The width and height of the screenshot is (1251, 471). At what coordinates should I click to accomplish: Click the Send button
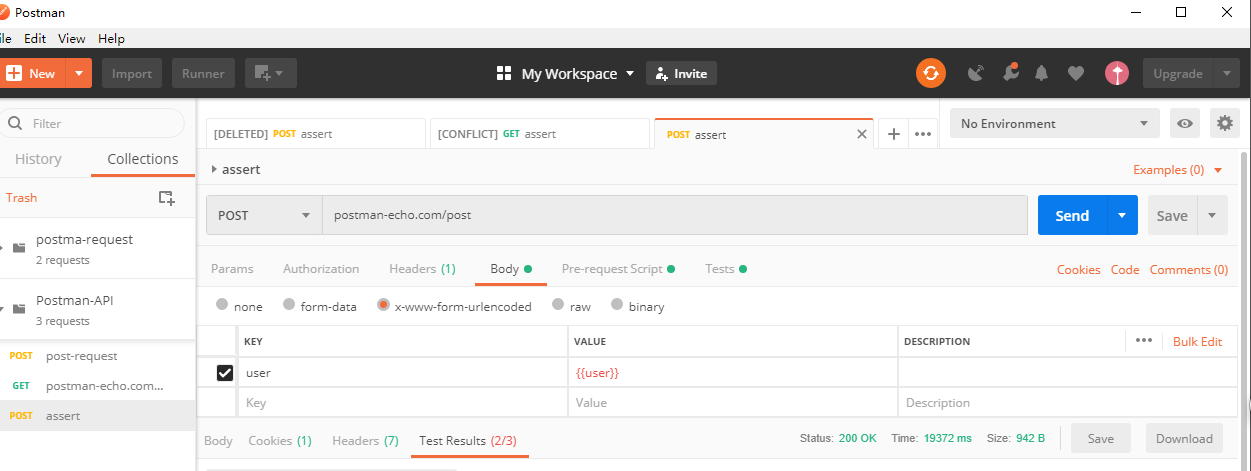pyautogui.click(x=1072, y=215)
